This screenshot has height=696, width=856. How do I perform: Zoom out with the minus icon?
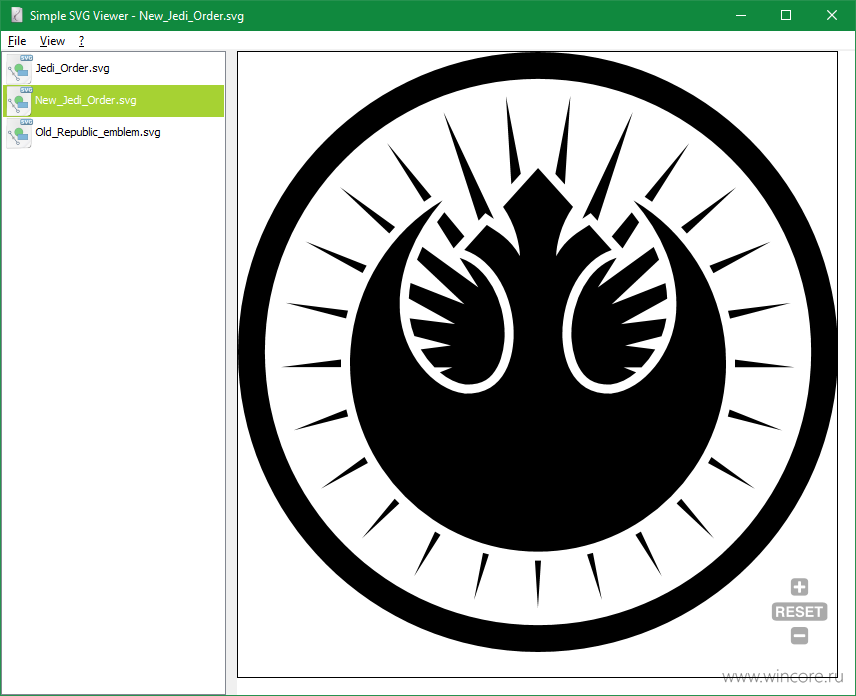[799, 635]
